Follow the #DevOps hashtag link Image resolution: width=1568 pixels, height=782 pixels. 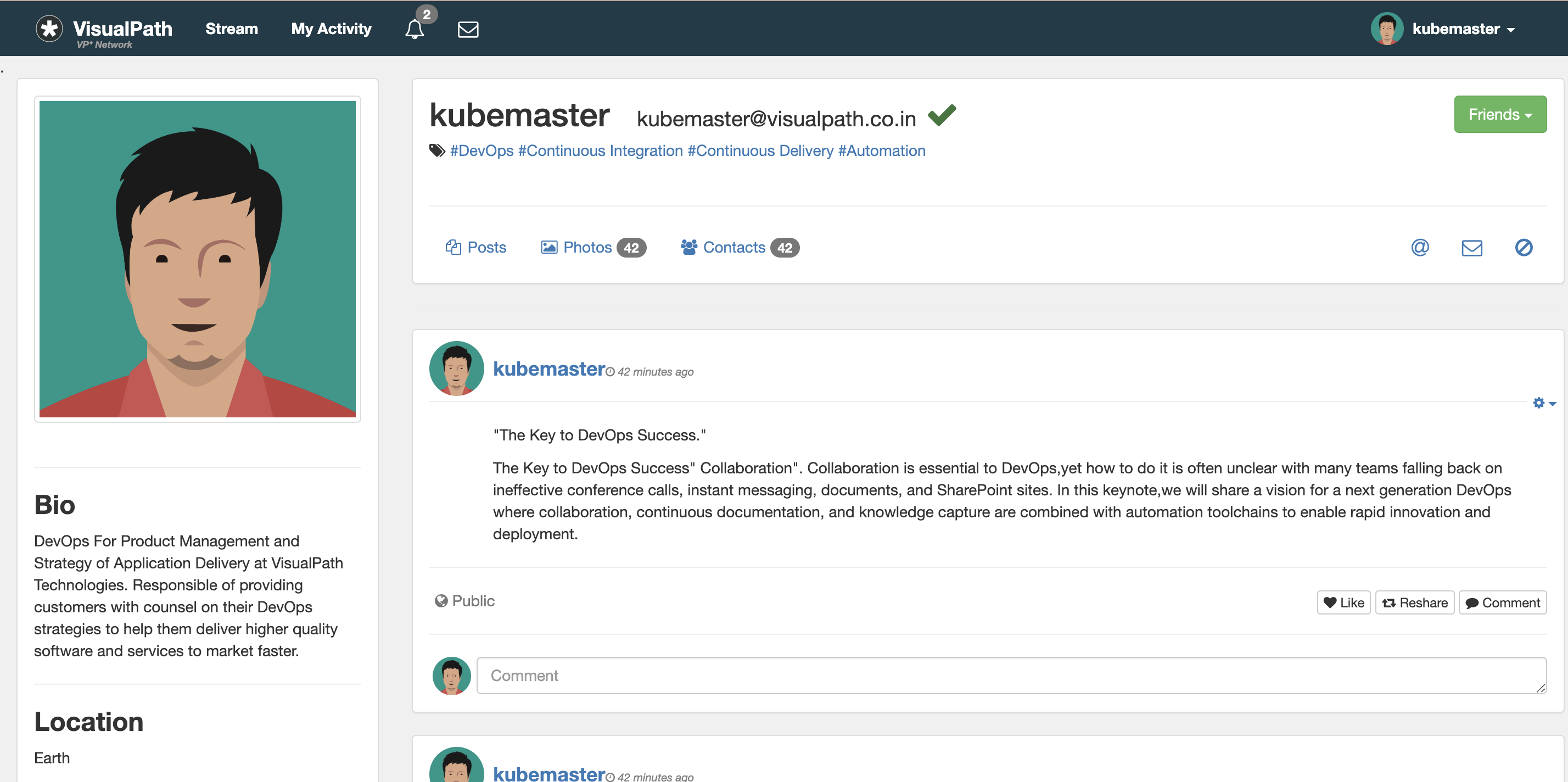[x=481, y=150]
